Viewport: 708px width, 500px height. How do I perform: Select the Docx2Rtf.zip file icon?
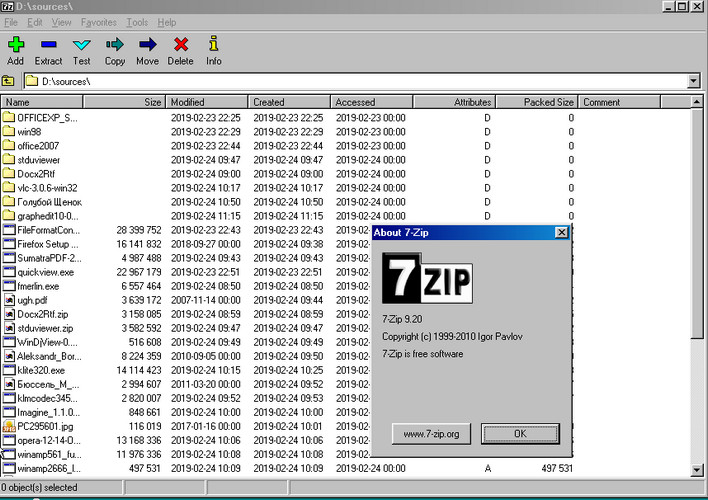(9, 314)
